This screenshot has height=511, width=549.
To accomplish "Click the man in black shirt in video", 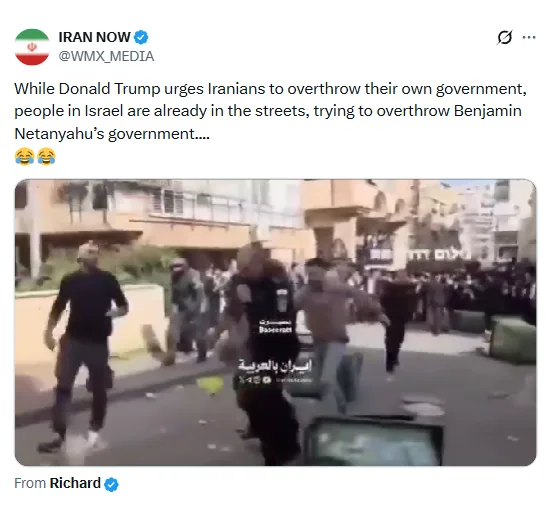I will tap(84, 340).
